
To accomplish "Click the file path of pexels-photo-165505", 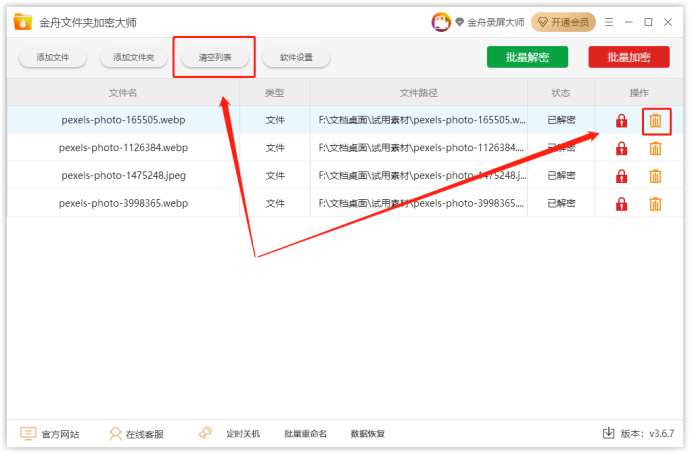I will coord(422,120).
